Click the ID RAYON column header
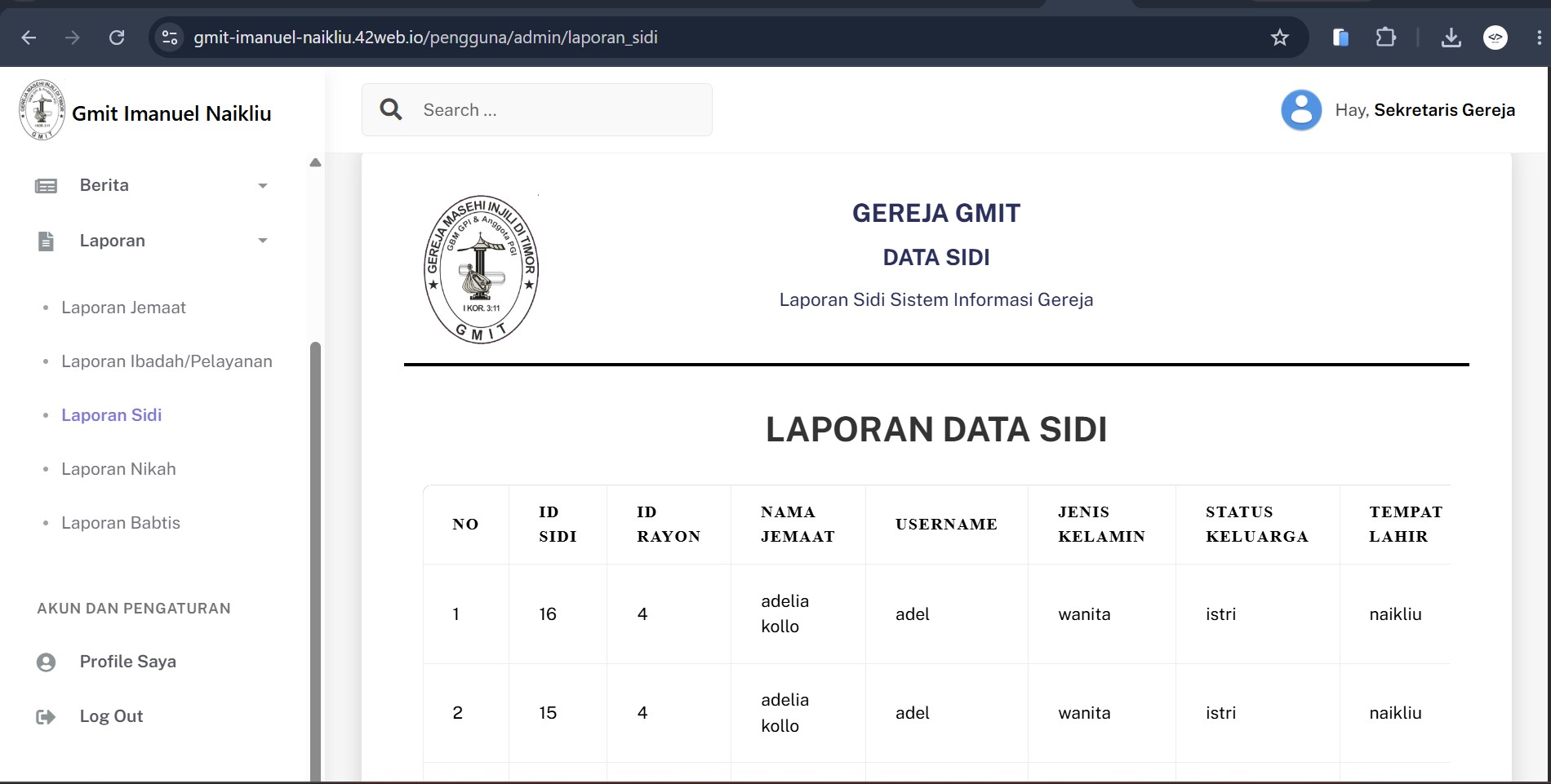The image size is (1551, 784). 669,525
